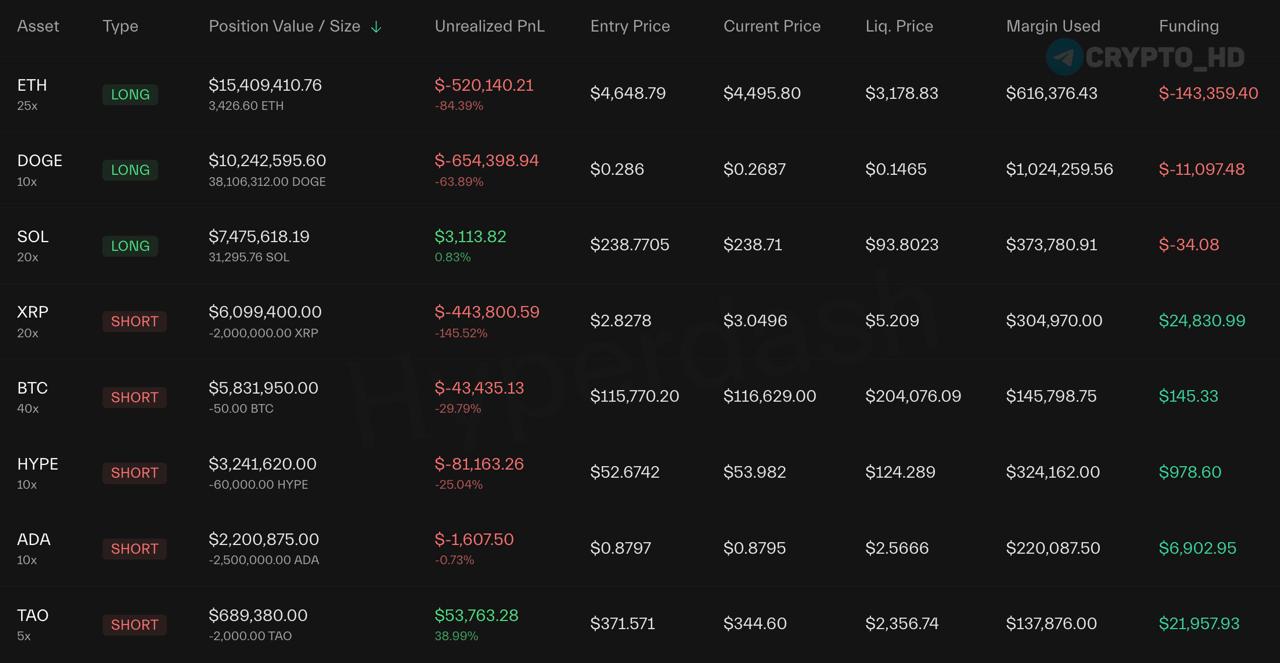Open the ETH asset row
The image size is (1280, 663).
pyautogui.click(x=640, y=94)
